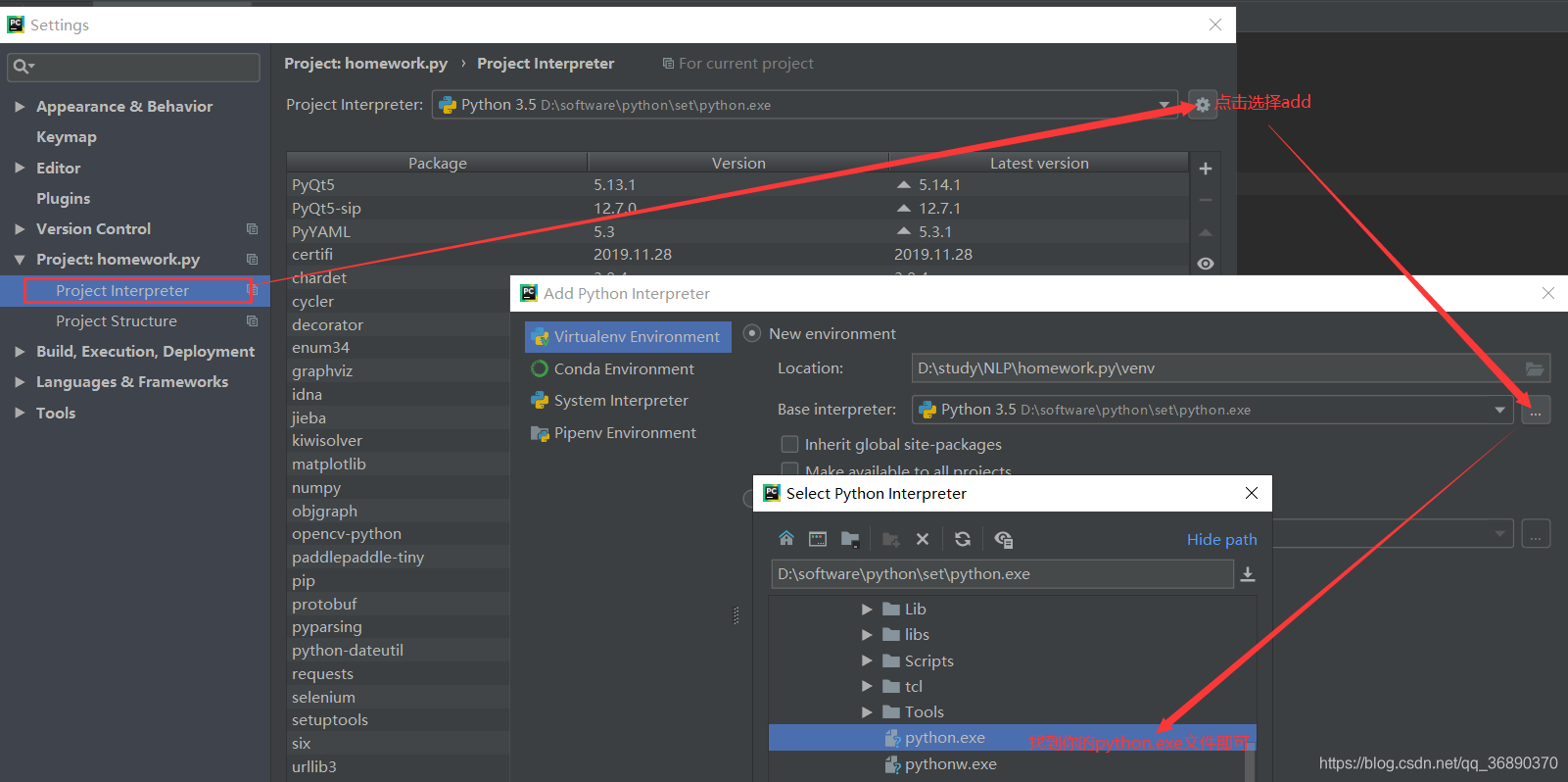1568x782 pixels.
Task: Open Keymap settings
Action: point(67,137)
